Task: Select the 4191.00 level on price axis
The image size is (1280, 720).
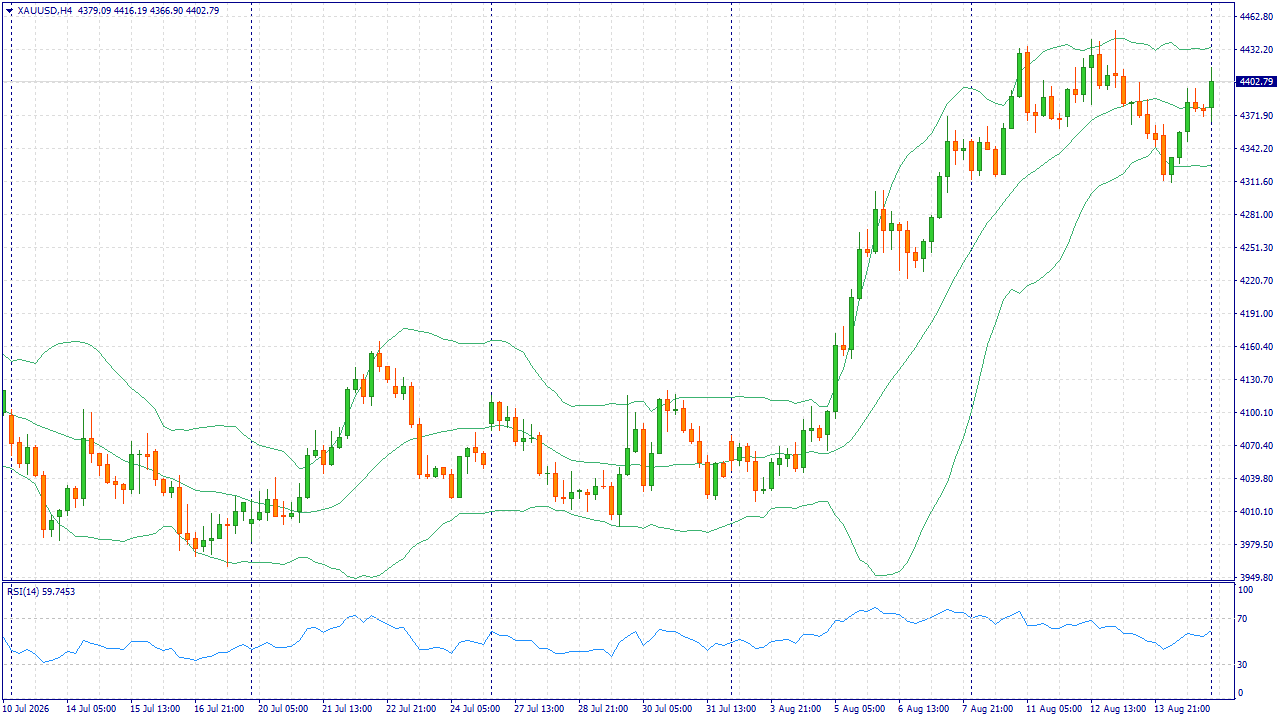Action: (x=1255, y=314)
